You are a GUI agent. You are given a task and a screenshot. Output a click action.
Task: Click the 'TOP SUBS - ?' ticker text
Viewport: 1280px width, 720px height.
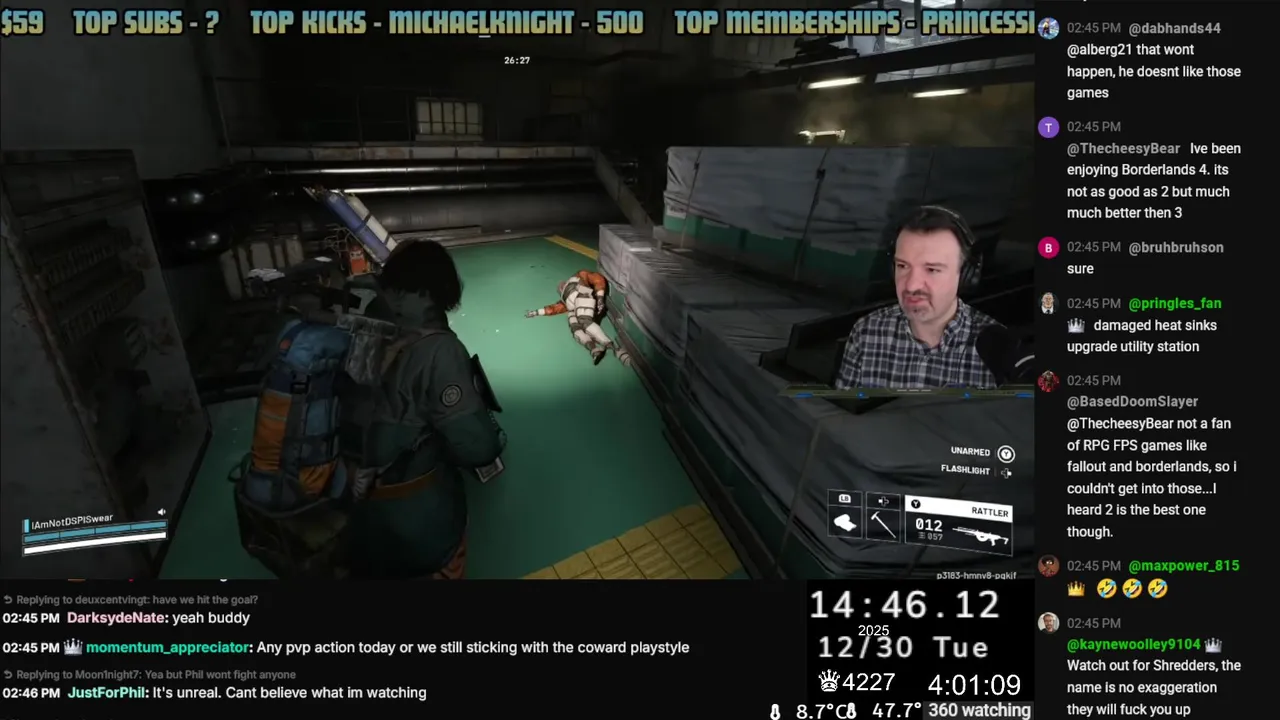pos(146,22)
